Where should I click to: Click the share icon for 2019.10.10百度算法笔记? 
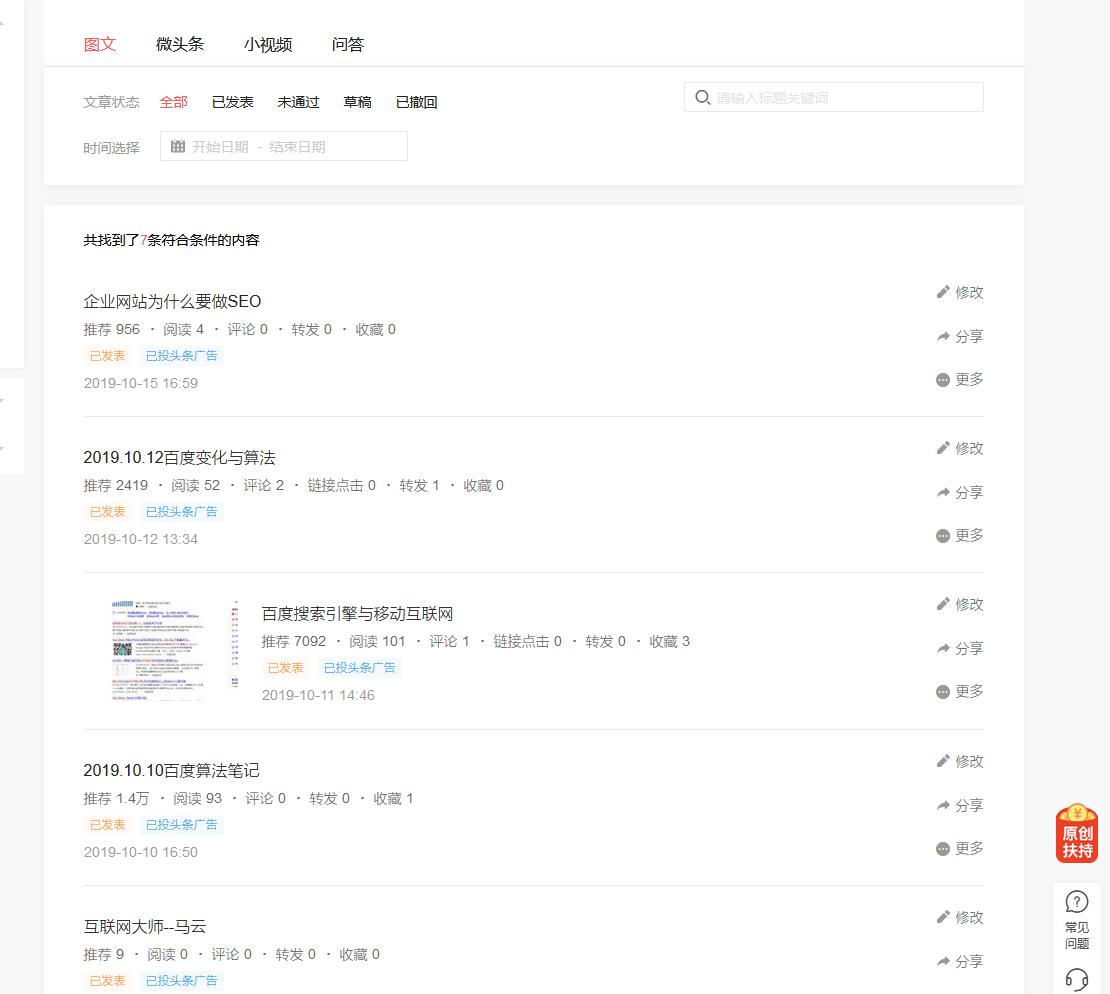[x=941, y=804]
